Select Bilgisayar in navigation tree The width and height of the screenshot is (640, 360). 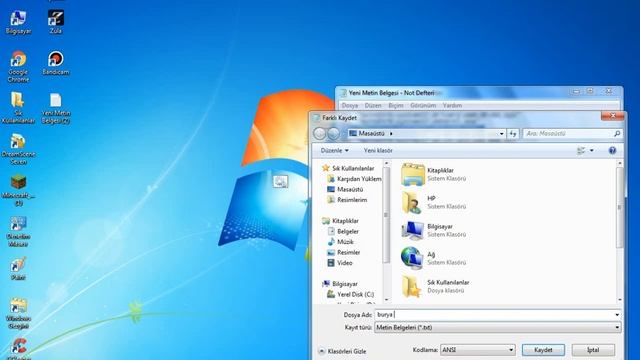click(x=340, y=284)
